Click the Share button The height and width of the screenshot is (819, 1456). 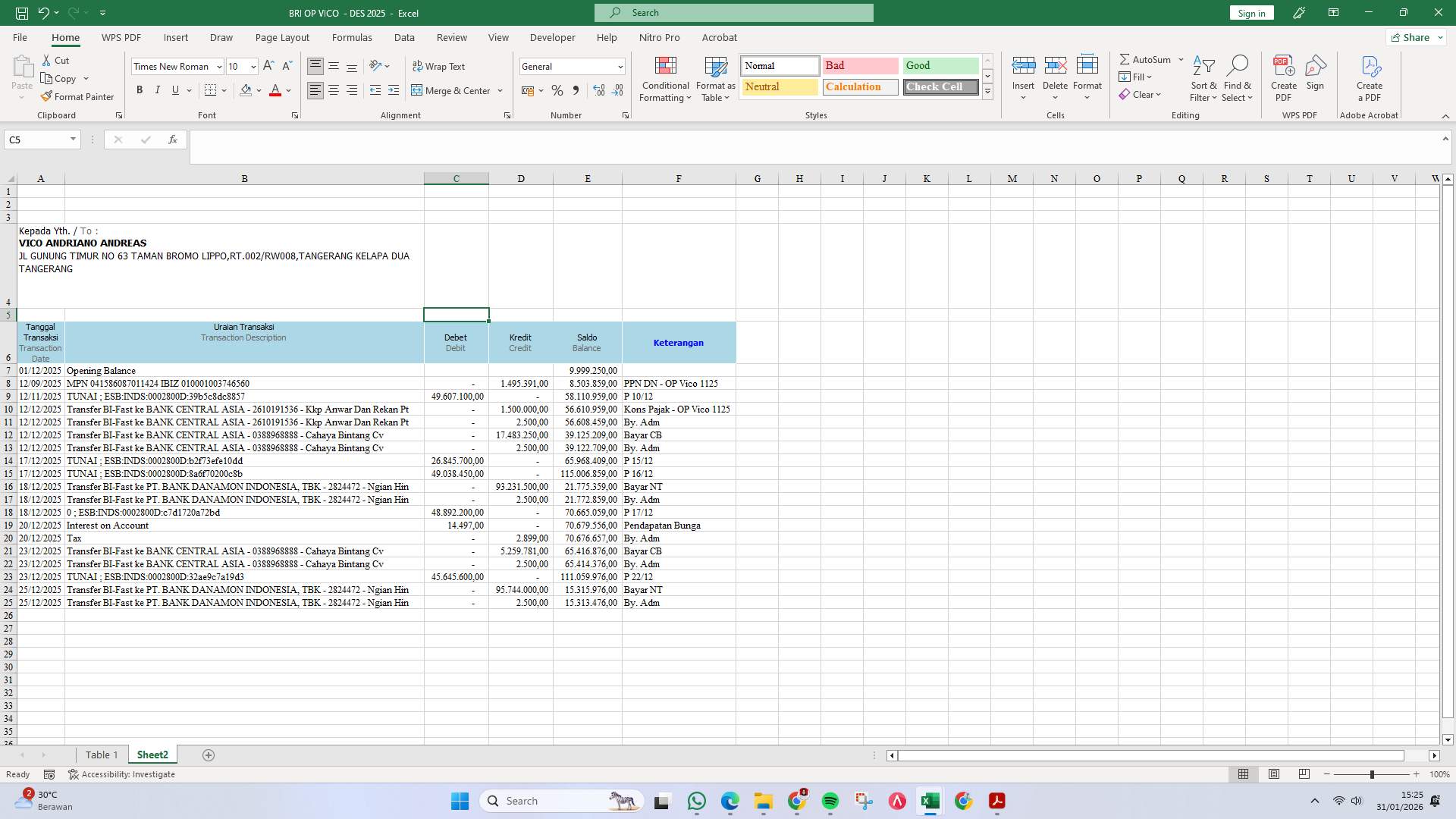click(1412, 37)
